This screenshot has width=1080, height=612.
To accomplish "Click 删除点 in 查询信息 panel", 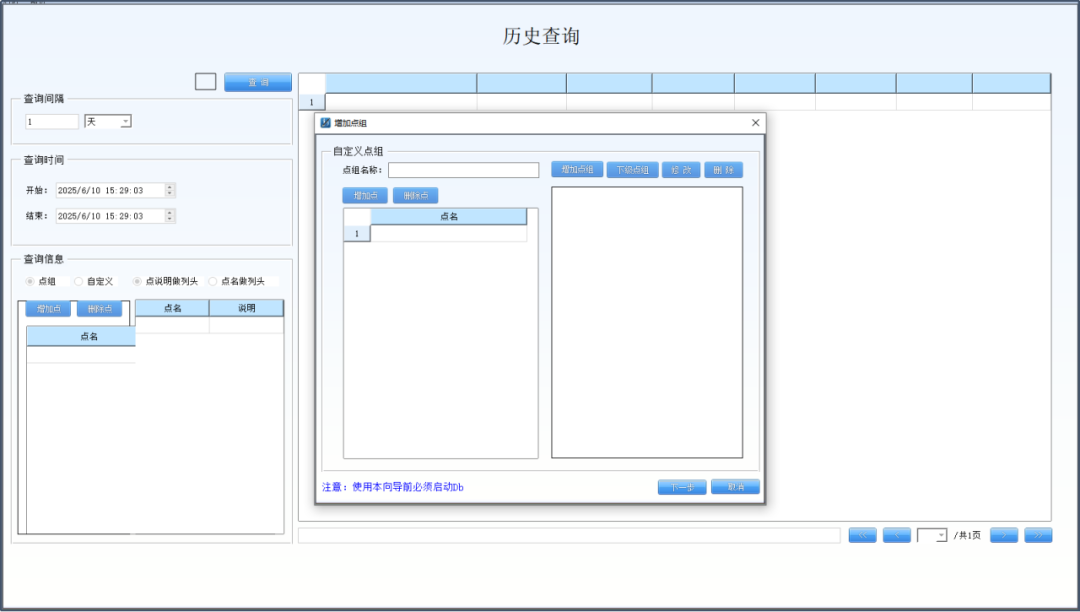I will click(100, 308).
